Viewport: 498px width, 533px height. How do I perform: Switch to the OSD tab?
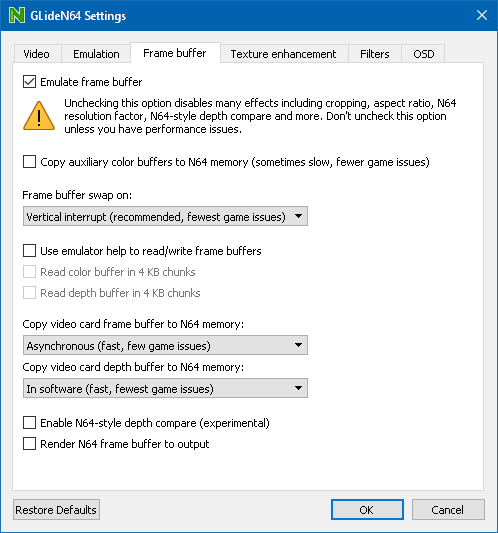424,54
